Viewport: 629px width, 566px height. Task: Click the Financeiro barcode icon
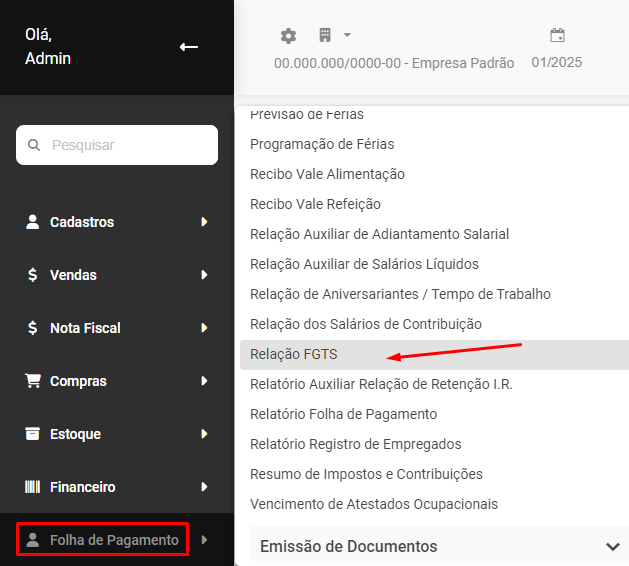(32, 487)
